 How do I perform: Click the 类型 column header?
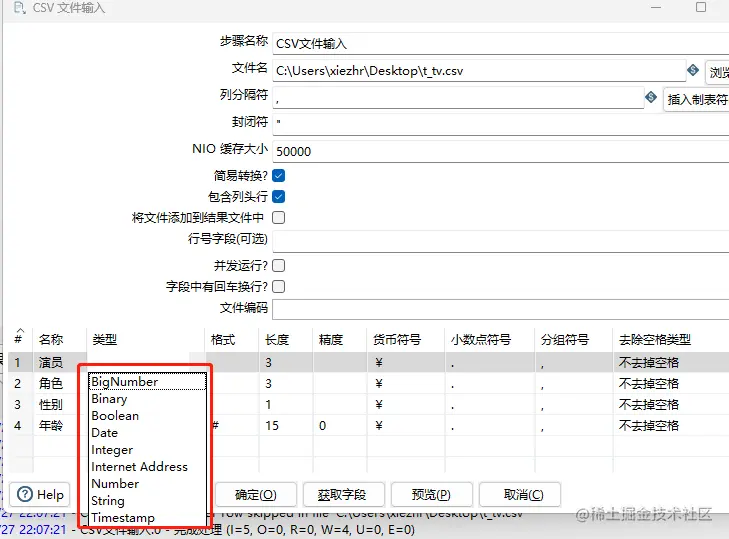tap(146, 339)
